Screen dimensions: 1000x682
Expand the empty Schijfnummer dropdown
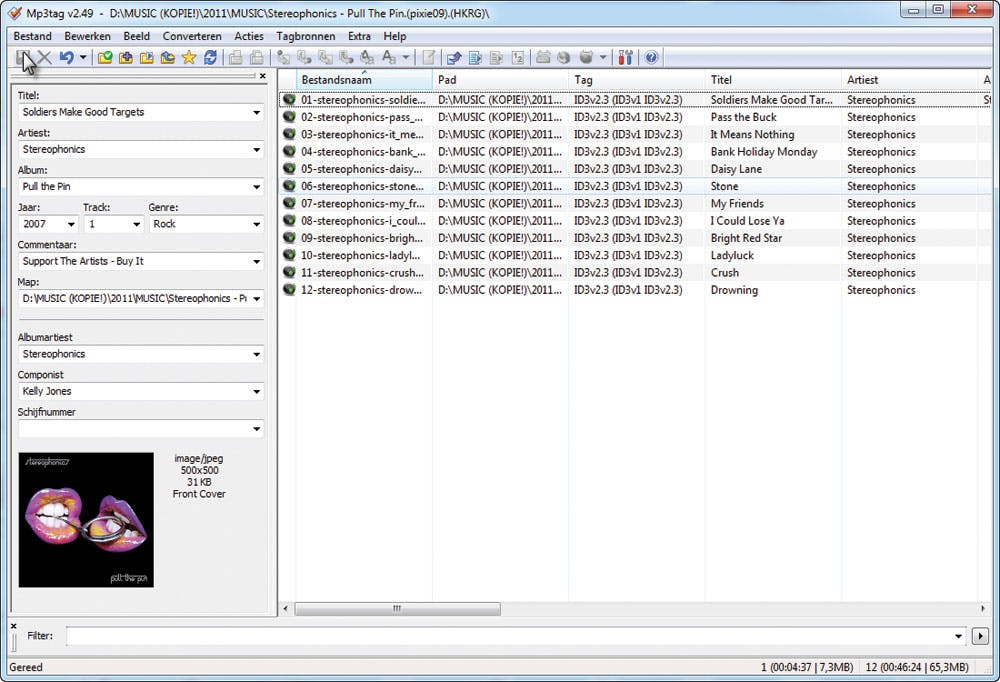[256, 429]
